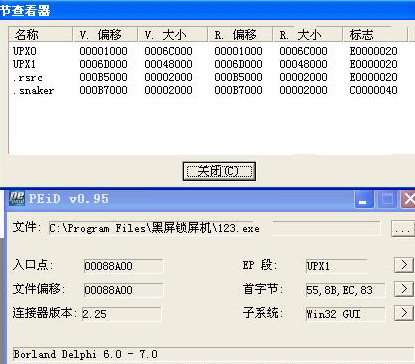The height and width of the screenshot is (364, 415).
Task: Click the 首字节 first bytes field
Action: coord(345,290)
